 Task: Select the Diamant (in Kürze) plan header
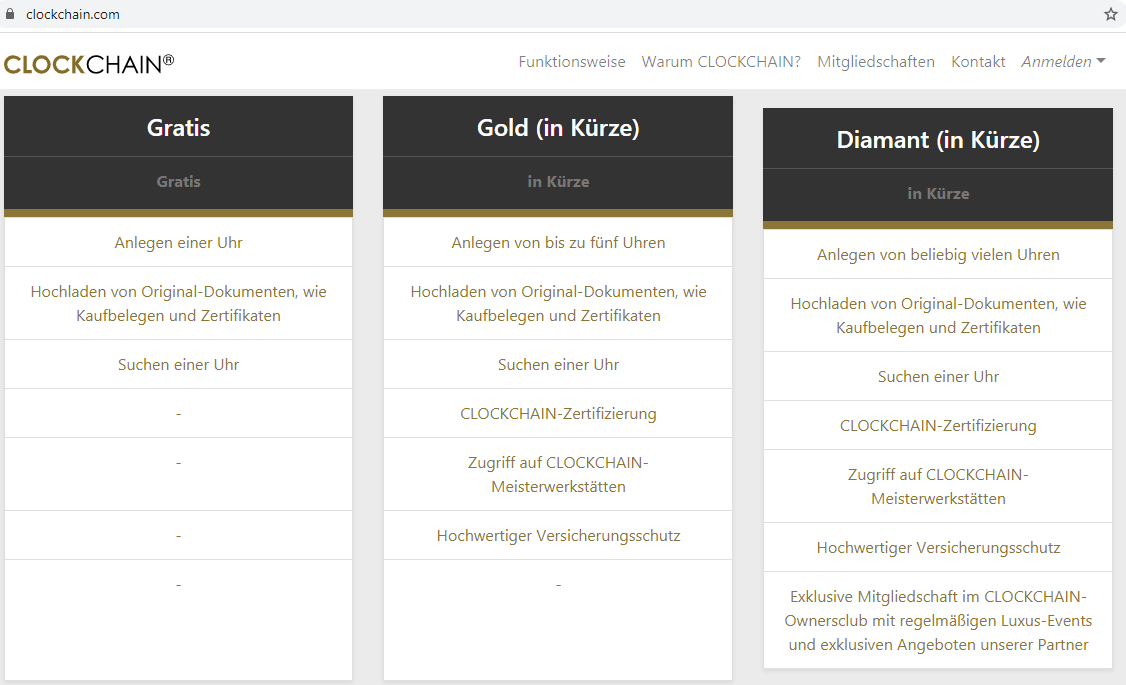938,139
